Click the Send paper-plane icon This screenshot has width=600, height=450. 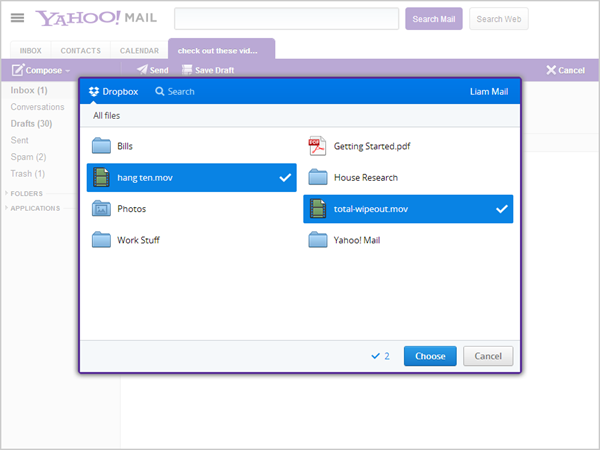(142, 69)
